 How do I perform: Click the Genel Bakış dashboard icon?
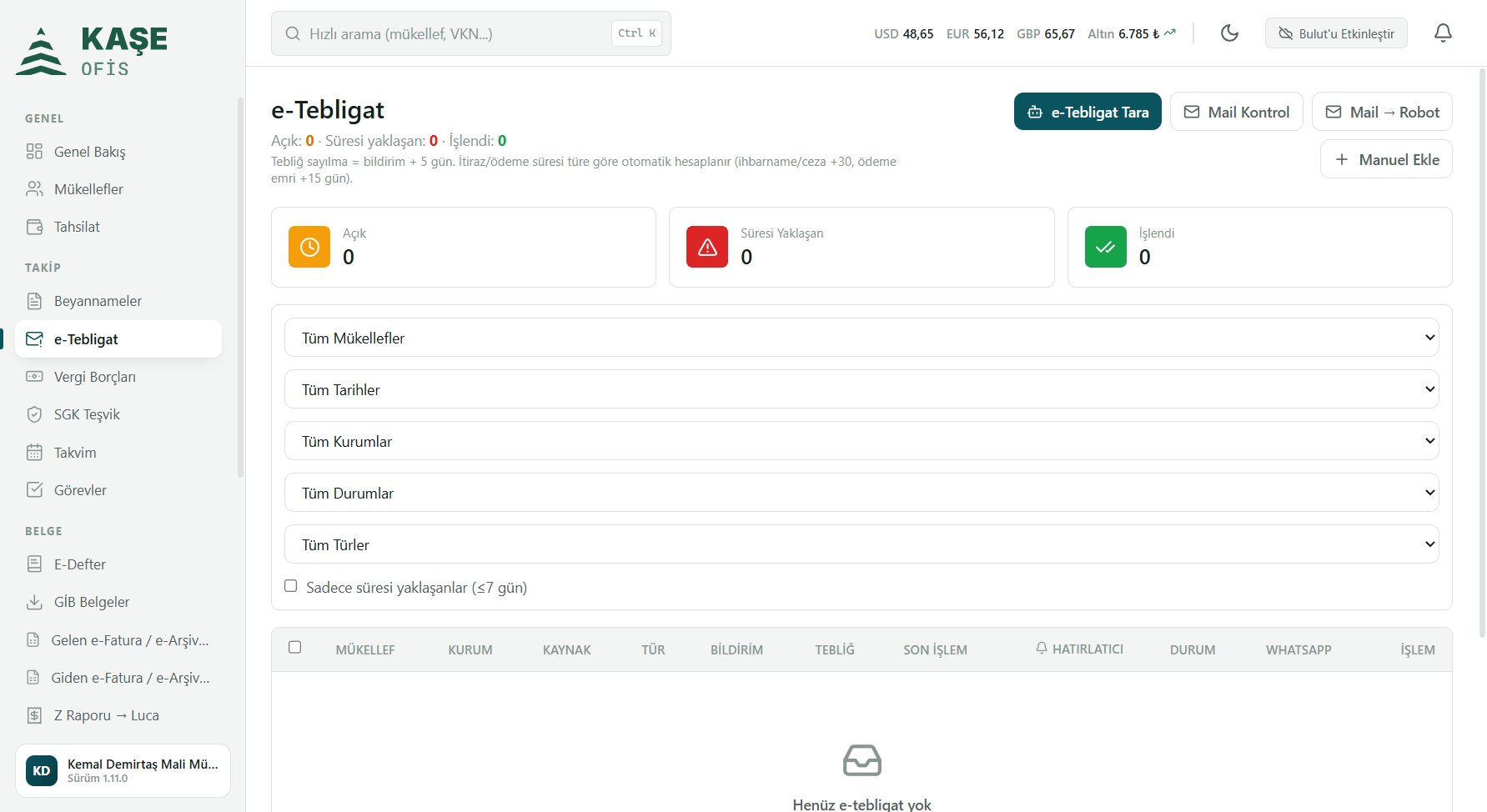pyautogui.click(x=34, y=151)
